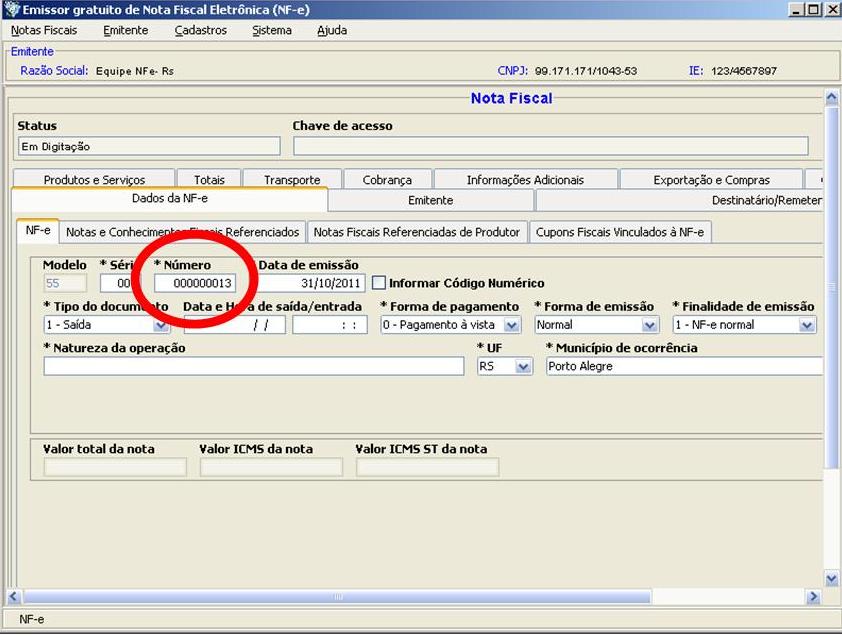Click the Nota Fiscal heading
The width and height of the screenshot is (842, 636).
coord(511,98)
